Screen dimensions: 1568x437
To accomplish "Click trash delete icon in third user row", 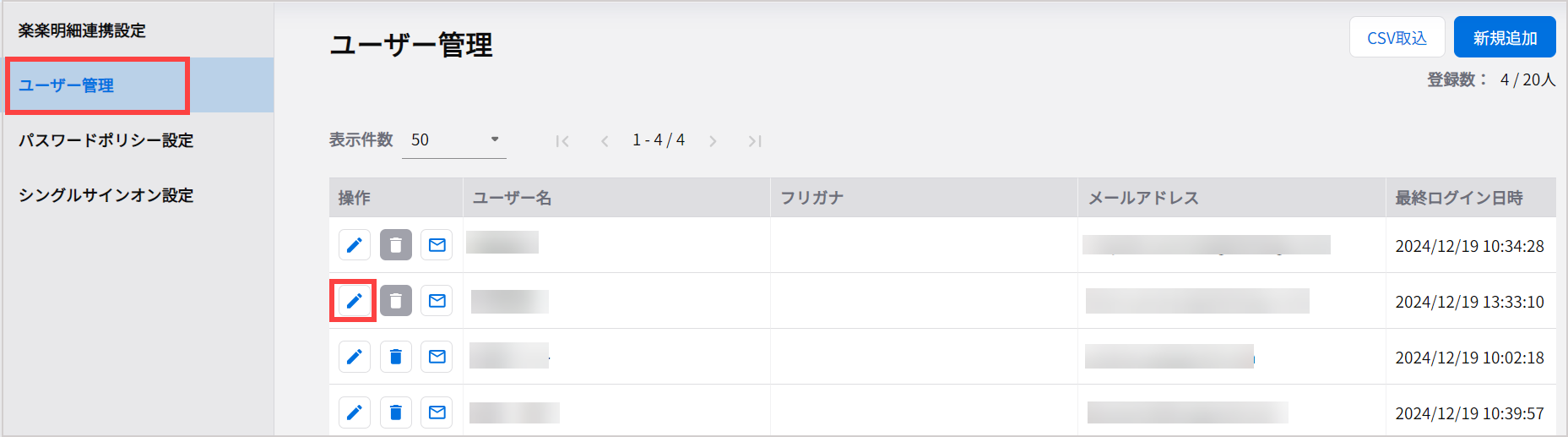I will (396, 357).
